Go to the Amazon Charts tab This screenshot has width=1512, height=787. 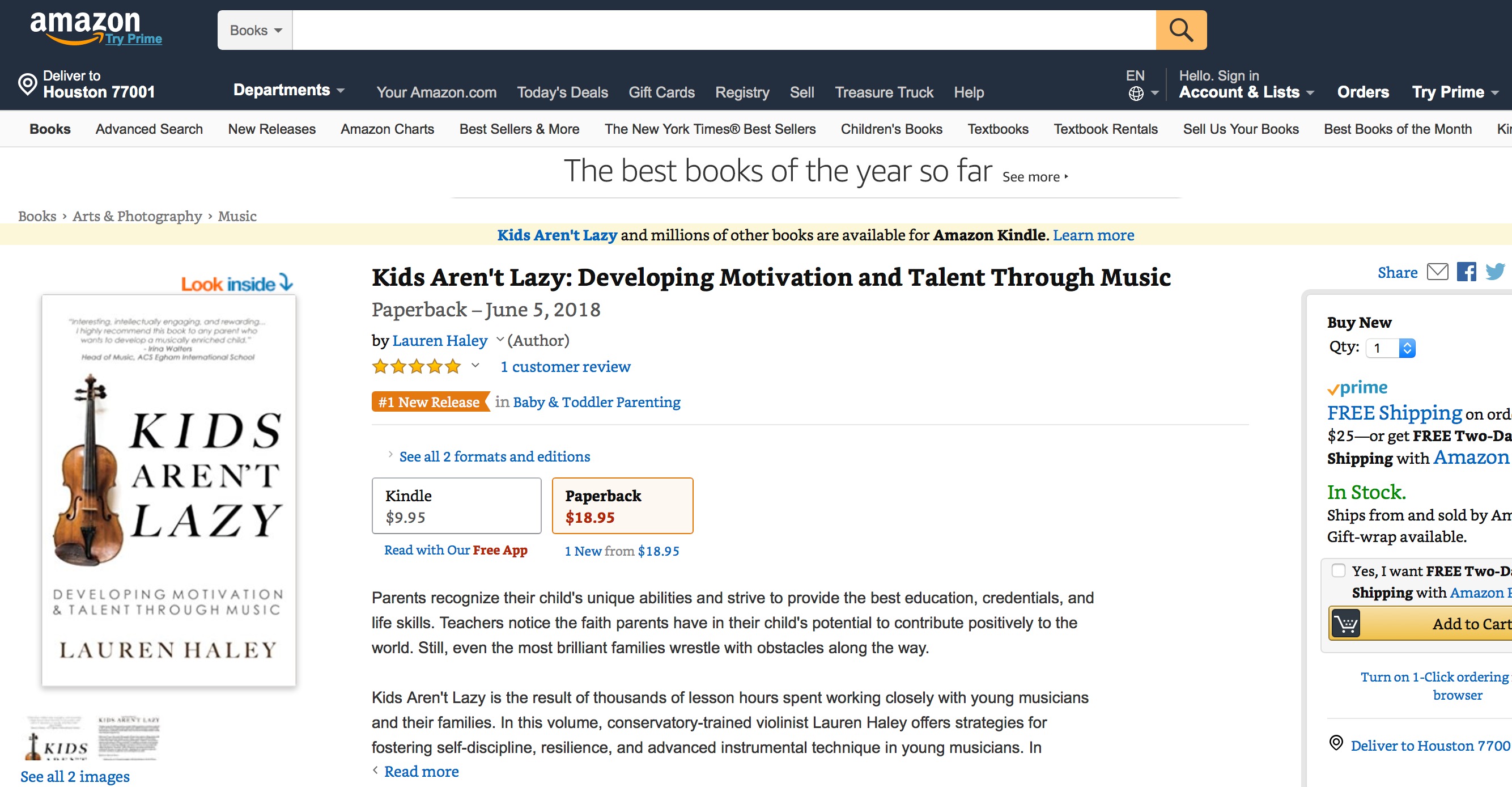point(387,129)
